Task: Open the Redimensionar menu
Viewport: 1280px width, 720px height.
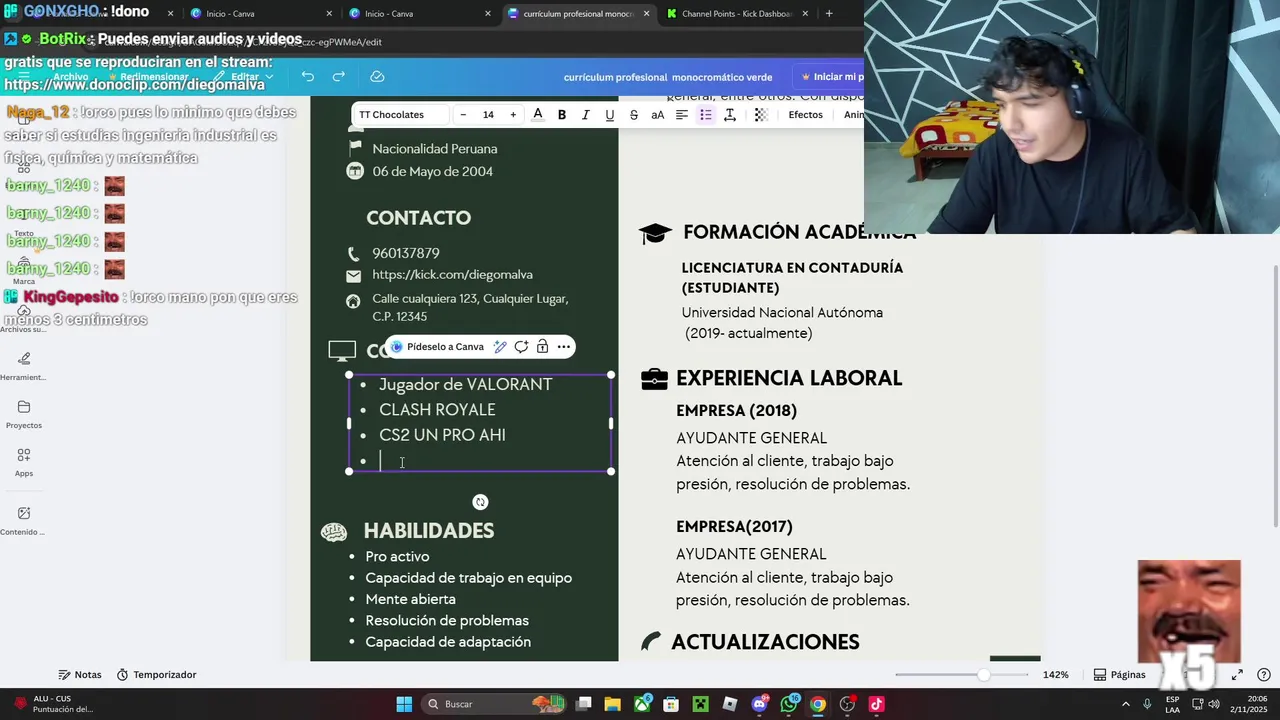Action: pyautogui.click(x=147, y=77)
